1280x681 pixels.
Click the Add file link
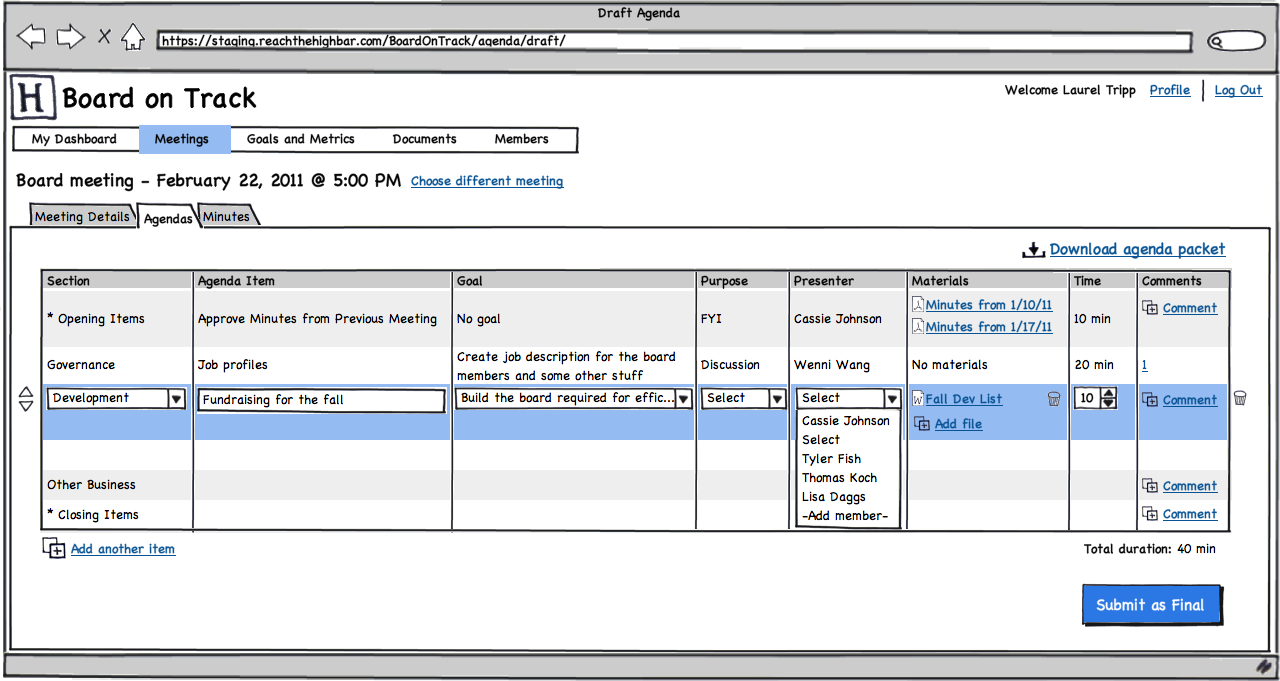[x=958, y=424]
